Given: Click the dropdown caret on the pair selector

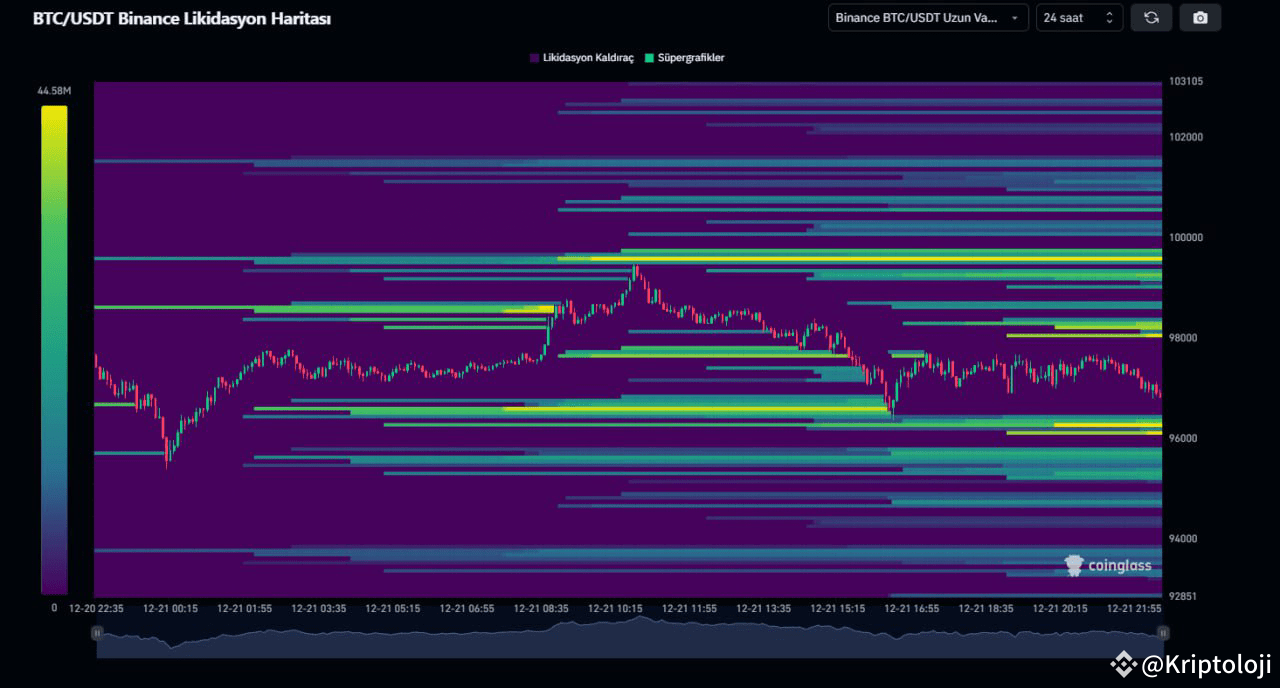Looking at the screenshot, I should click(x=1015, y=17).
